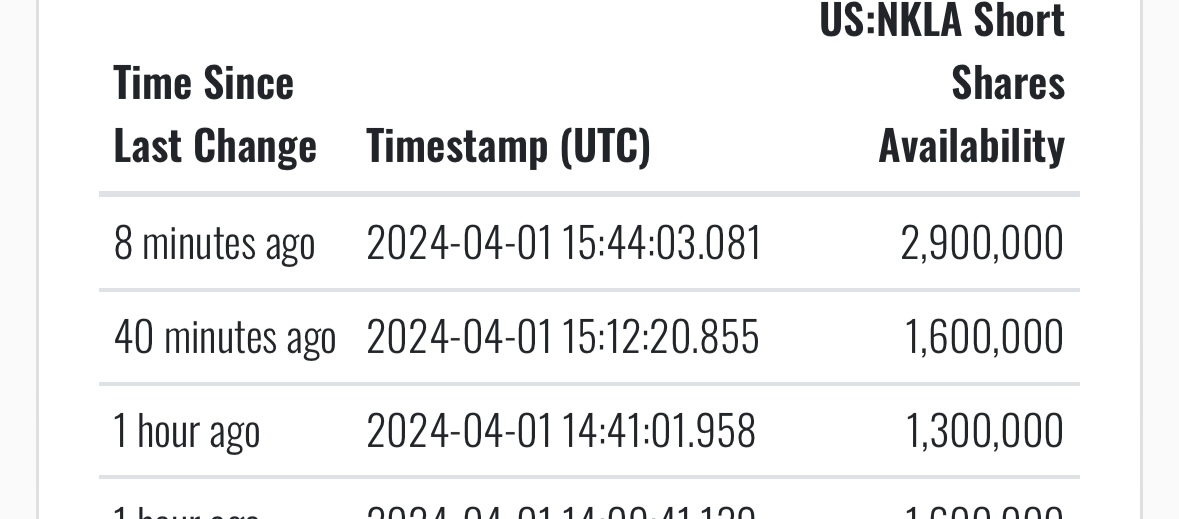Click the cut-off 1 hour ago in bottom row
This screenshot has height=519, width=1179.
pyautogui.click(x=186, y=511)
